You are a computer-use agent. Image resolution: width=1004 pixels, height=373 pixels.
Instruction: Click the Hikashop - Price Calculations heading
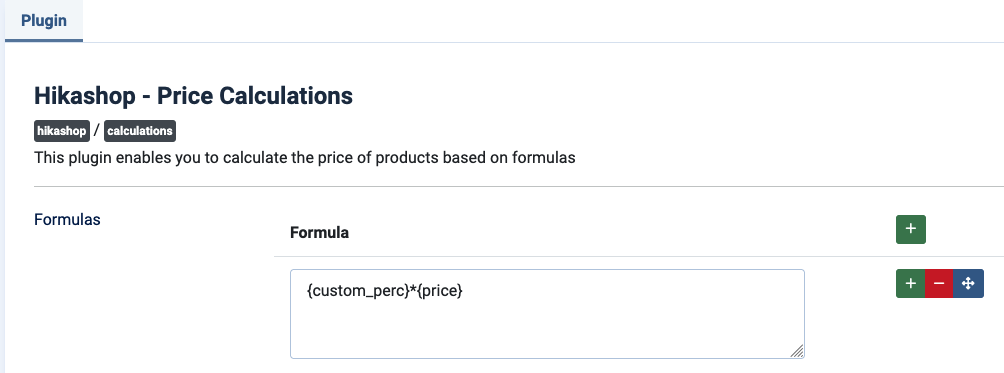pyautogui.click(x=193, y=96)
